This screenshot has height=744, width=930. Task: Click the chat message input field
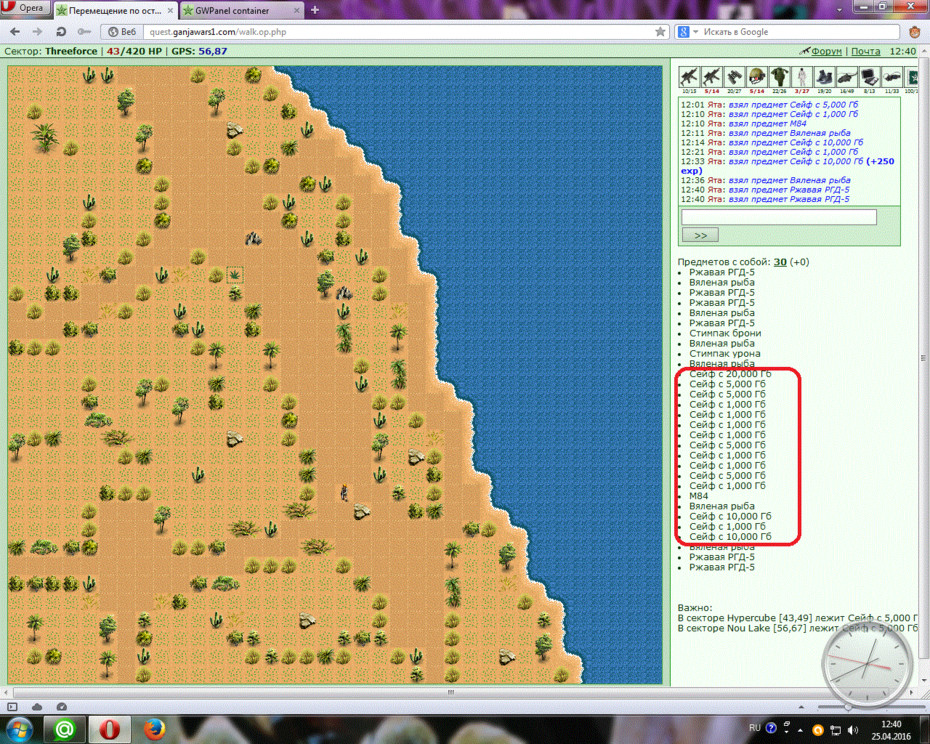pyautogui.click(x=778, y=217)
